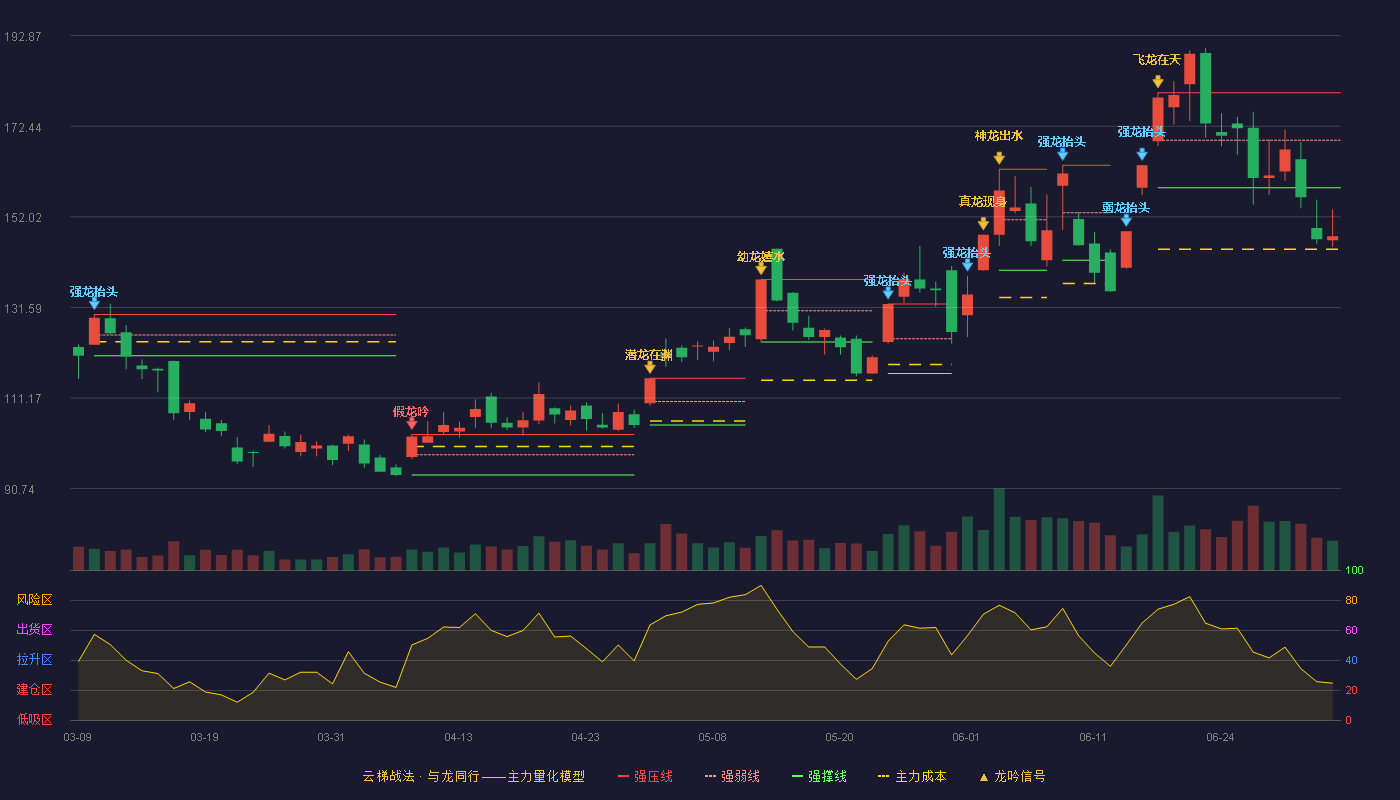This screenshot has width=1400, height=800.
Task: Click the 172.44 price axis label
Action: pyautogui.click(x=23, y=128)
